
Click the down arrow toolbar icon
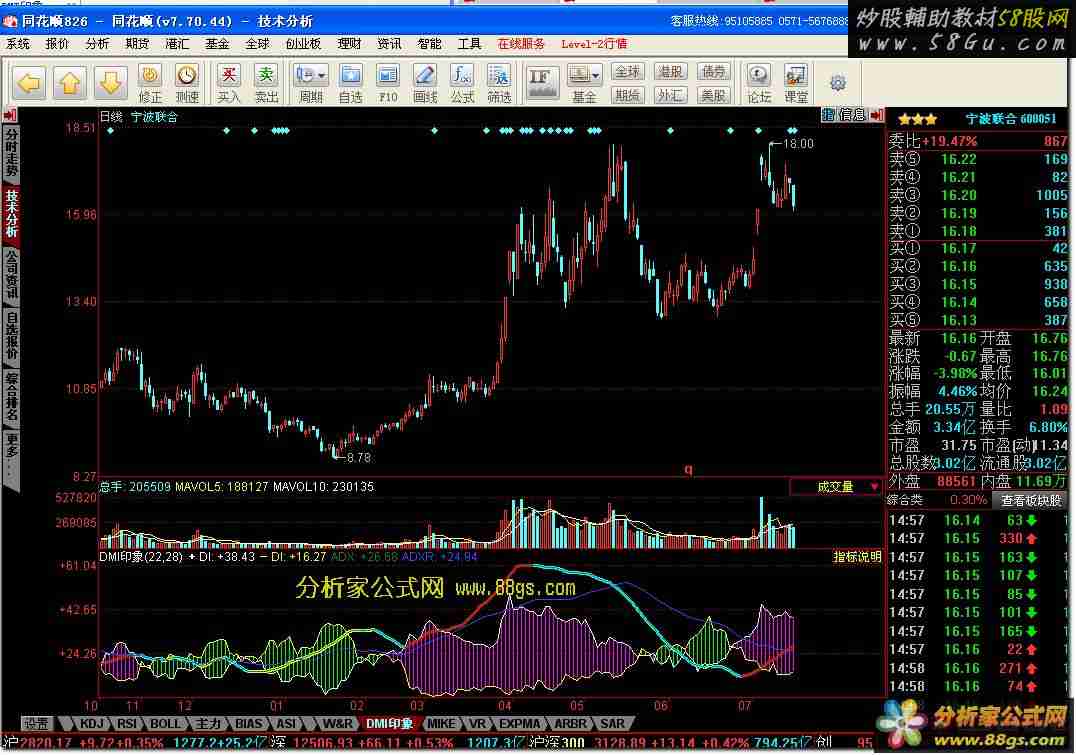110,83
